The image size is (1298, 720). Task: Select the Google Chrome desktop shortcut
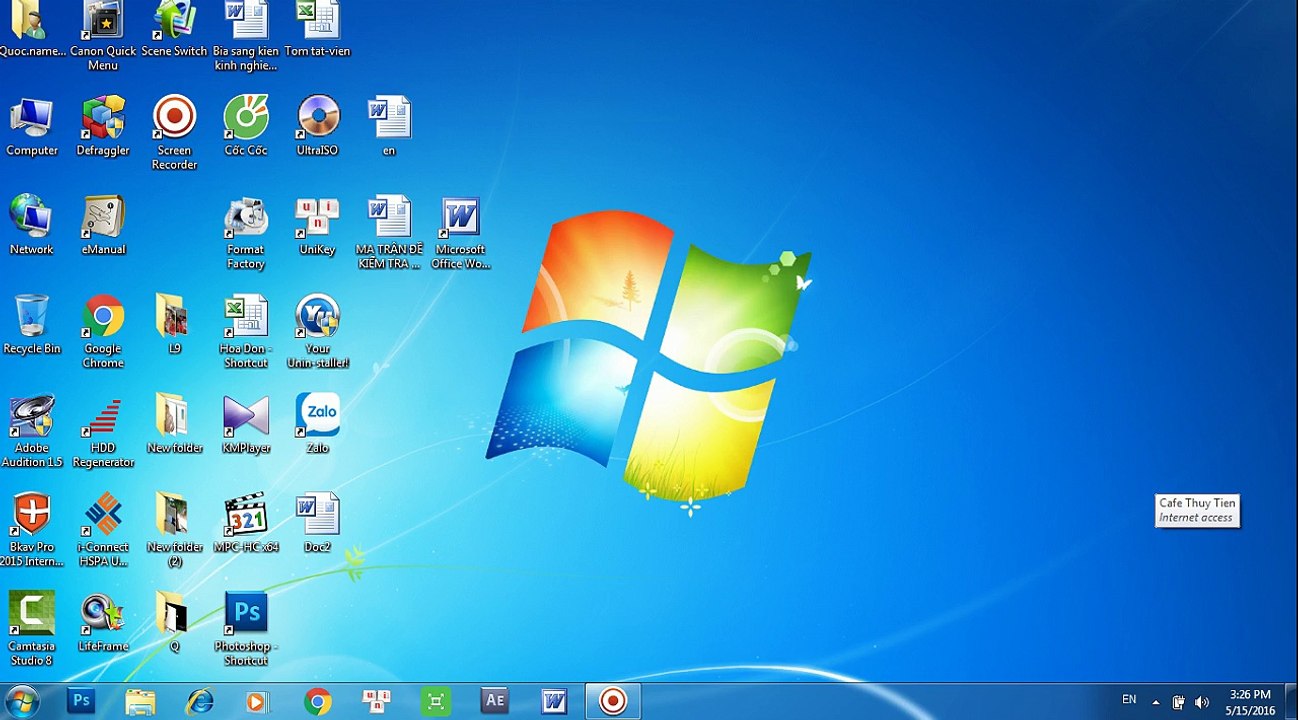pyautogui.click(x=103, y=331)
